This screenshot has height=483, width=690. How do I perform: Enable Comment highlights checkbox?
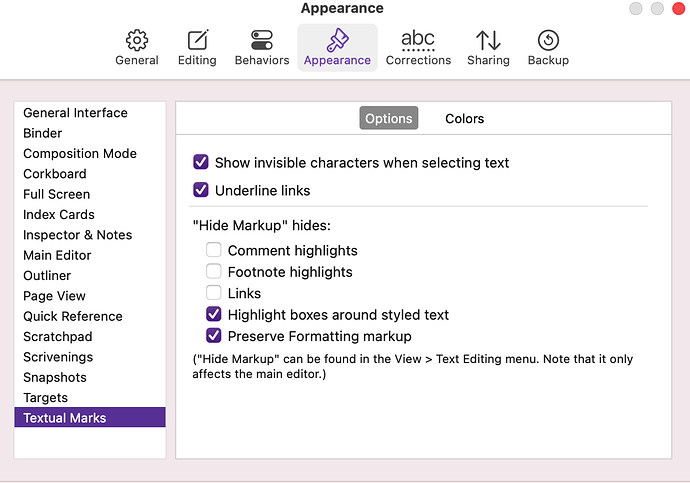tap(214, 251)
